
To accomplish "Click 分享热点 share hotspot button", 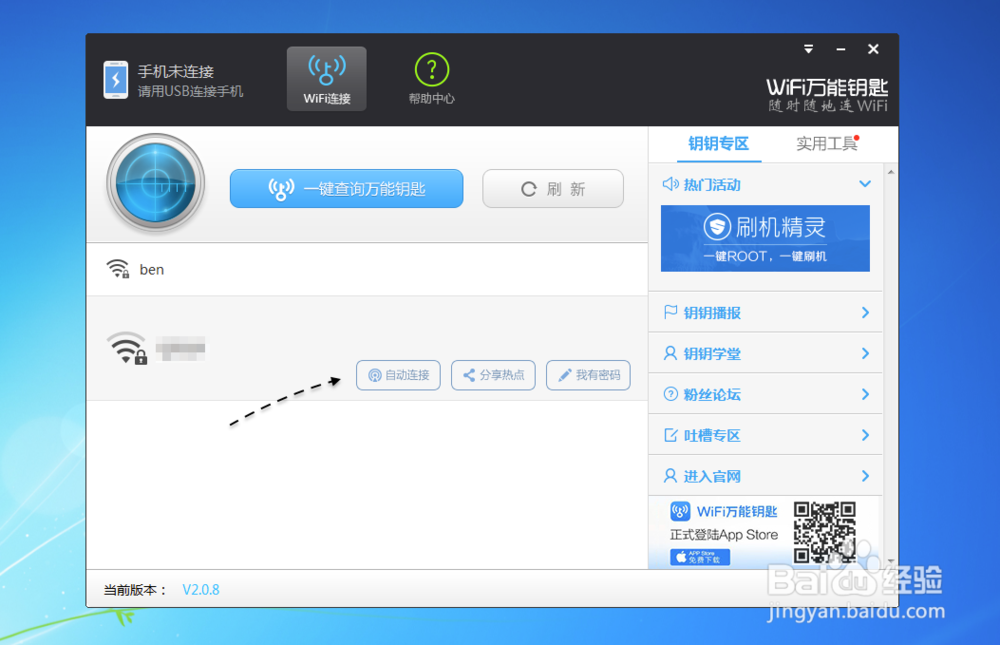I will [493, 375].
